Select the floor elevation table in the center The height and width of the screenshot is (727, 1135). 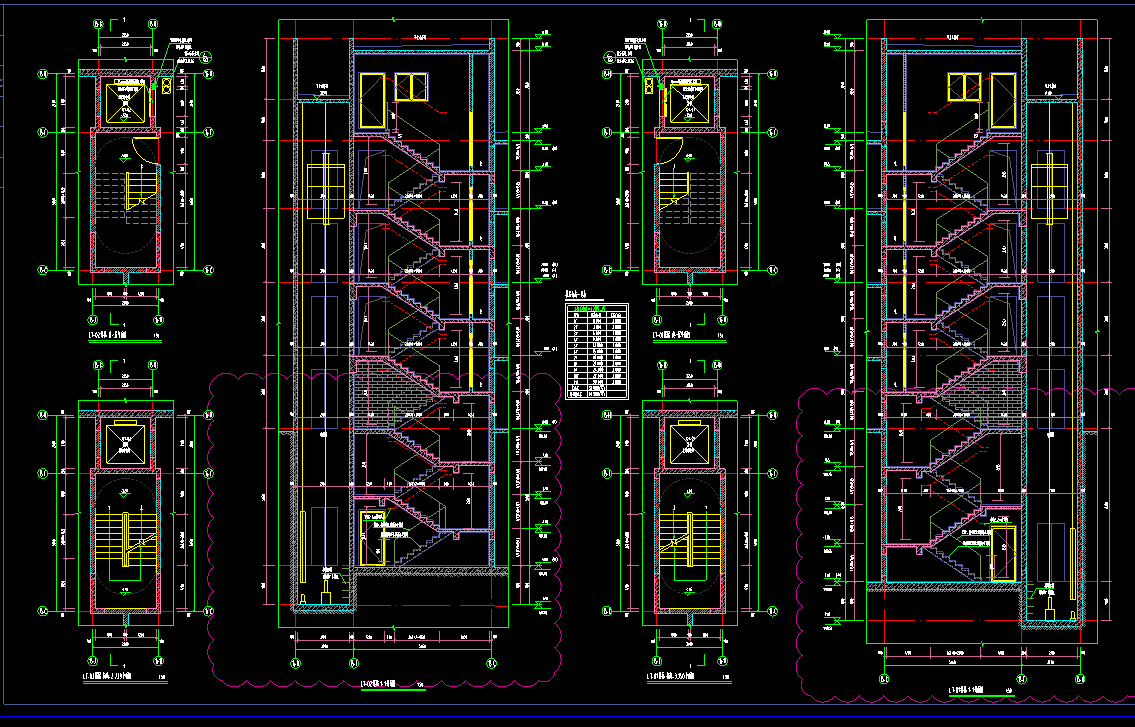pyautogui.click(x=595, y=351)
